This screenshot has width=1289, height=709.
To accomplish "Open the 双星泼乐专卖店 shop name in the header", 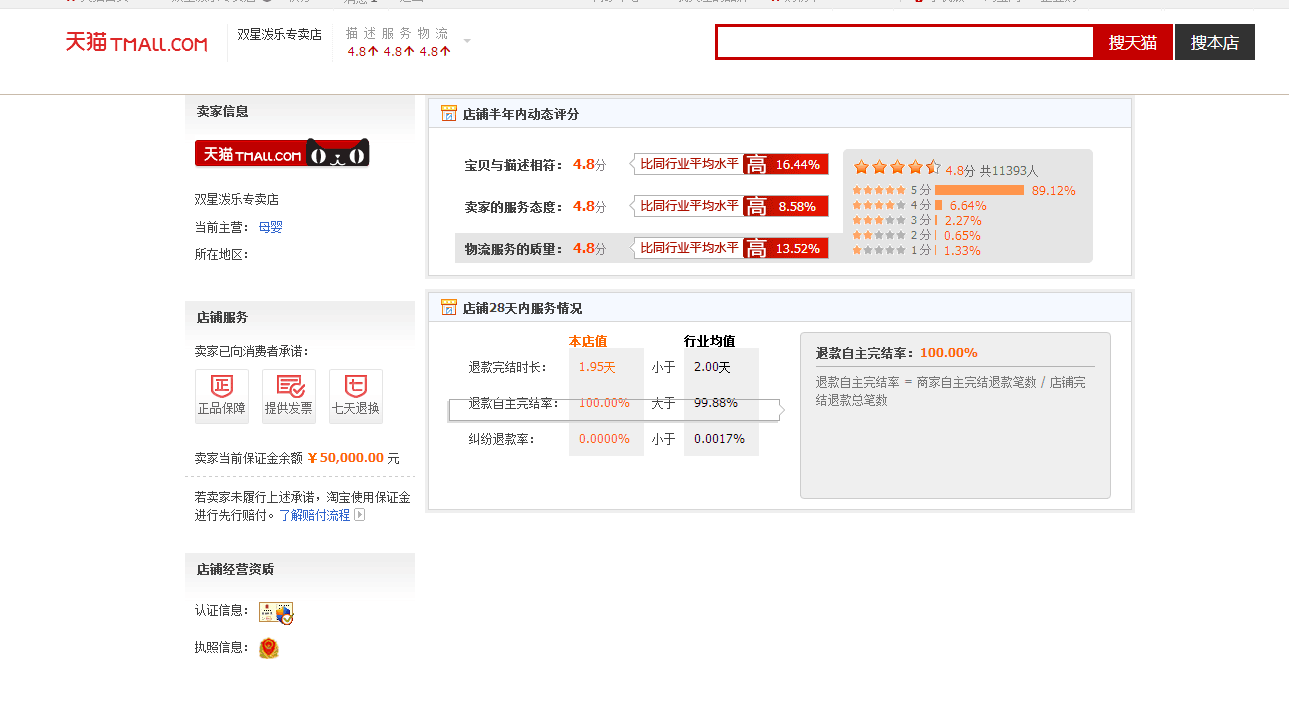I will [280, 34].
